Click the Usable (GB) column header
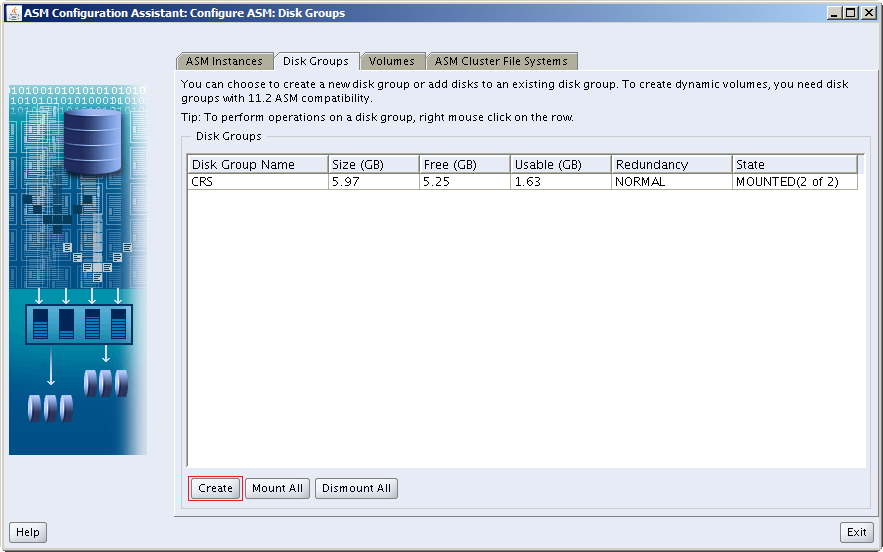Viewport: 883px width, 552px height. click(560, 165)
